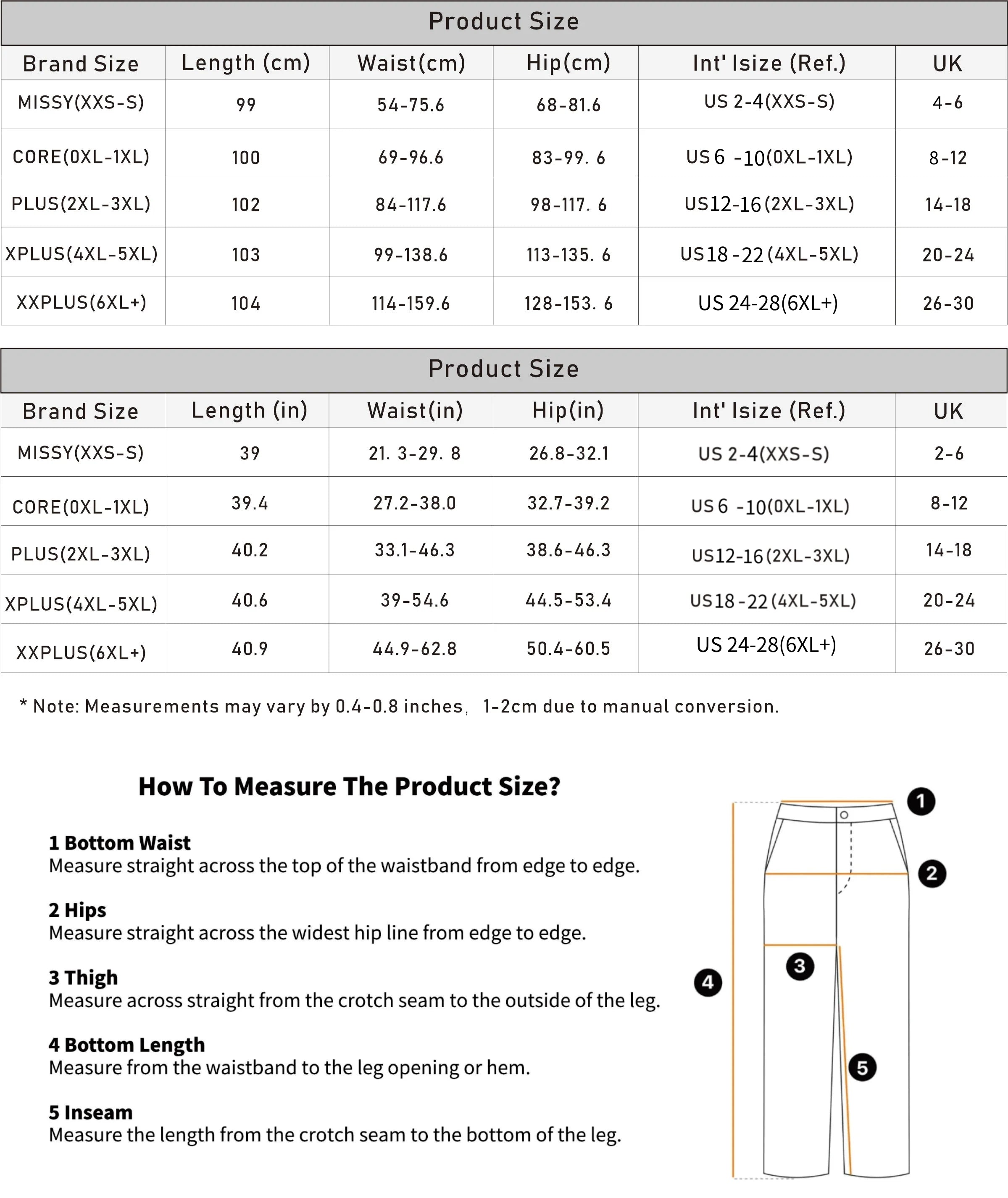Image resolution: width=1008 pixels, height=1198 pixels.
Task: Click the number 3 thigh marker icon
Action: pyautogui.click(x=800, y=966)
